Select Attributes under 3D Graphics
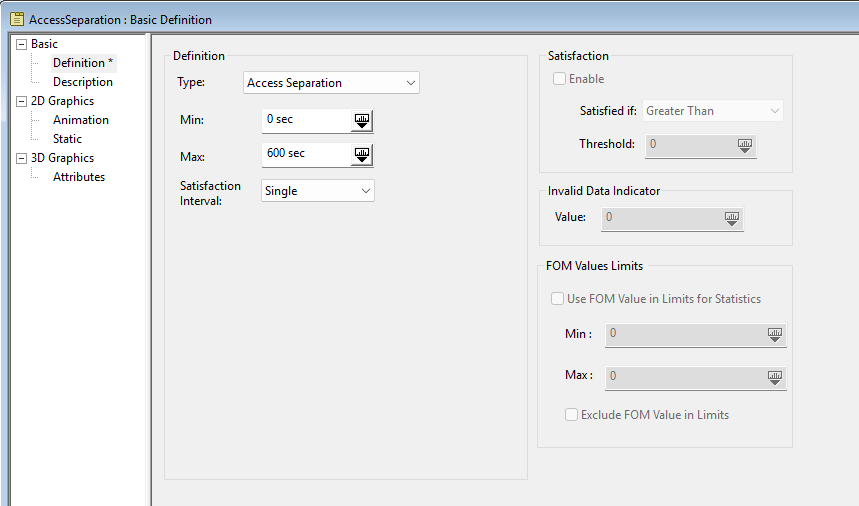This screenshot has width=859, height=506. [79, 177]
